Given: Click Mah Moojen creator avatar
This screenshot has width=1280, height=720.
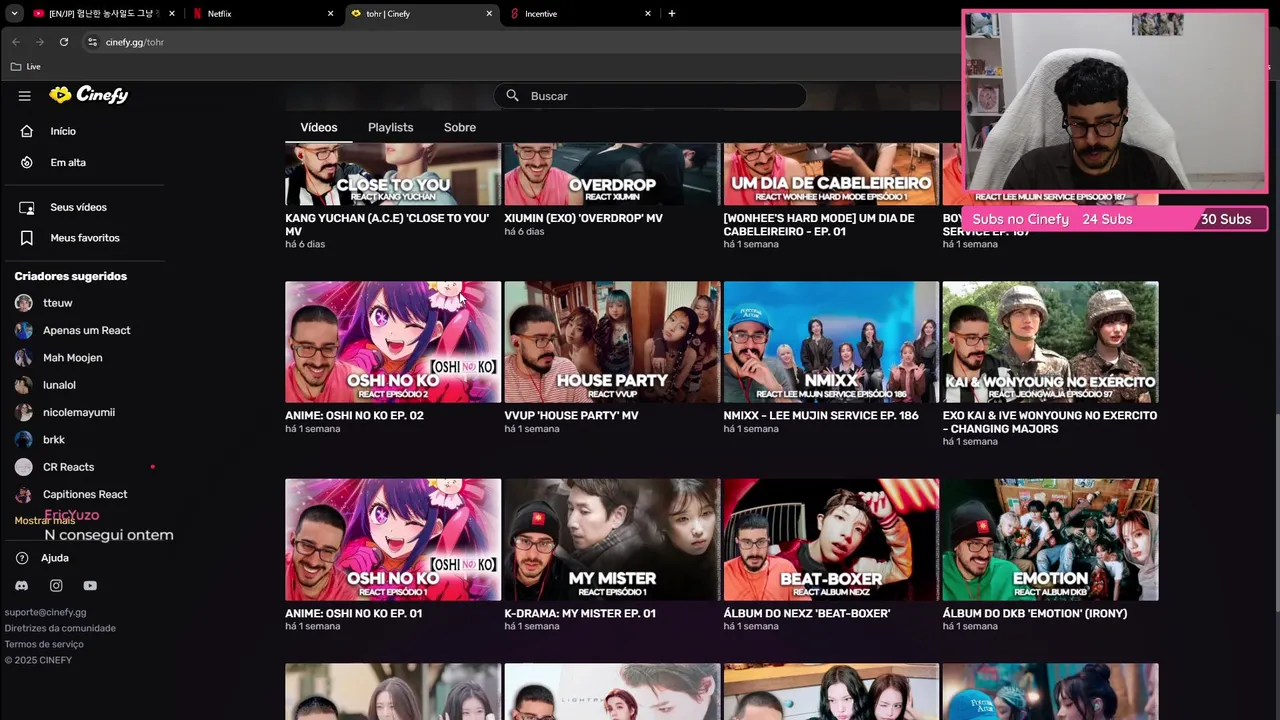Looking at the screenshot, I should click(24, 358).
